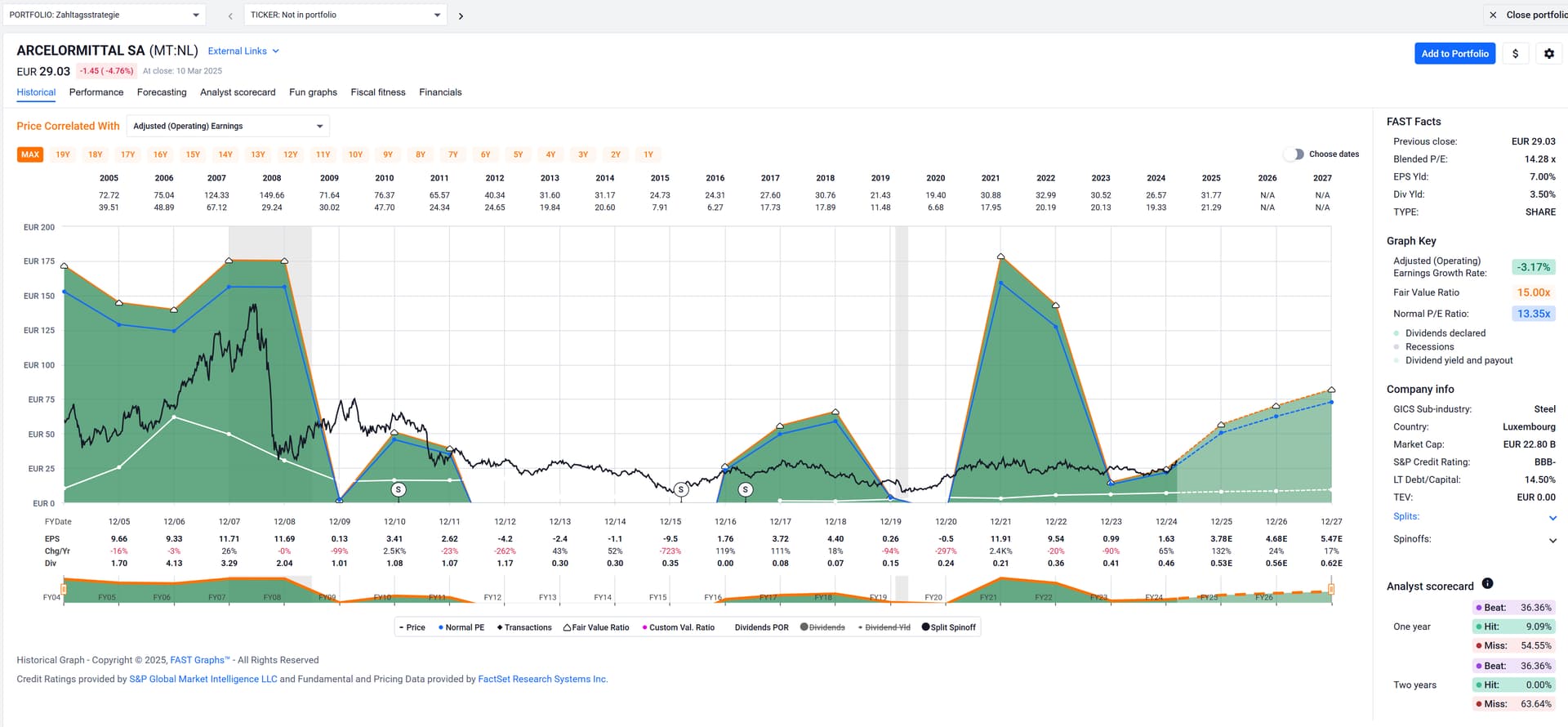Viewport: 1568px width, 727px height.
Task: Click the -3.17% growth rate swatch
Action: point(1533,267)
